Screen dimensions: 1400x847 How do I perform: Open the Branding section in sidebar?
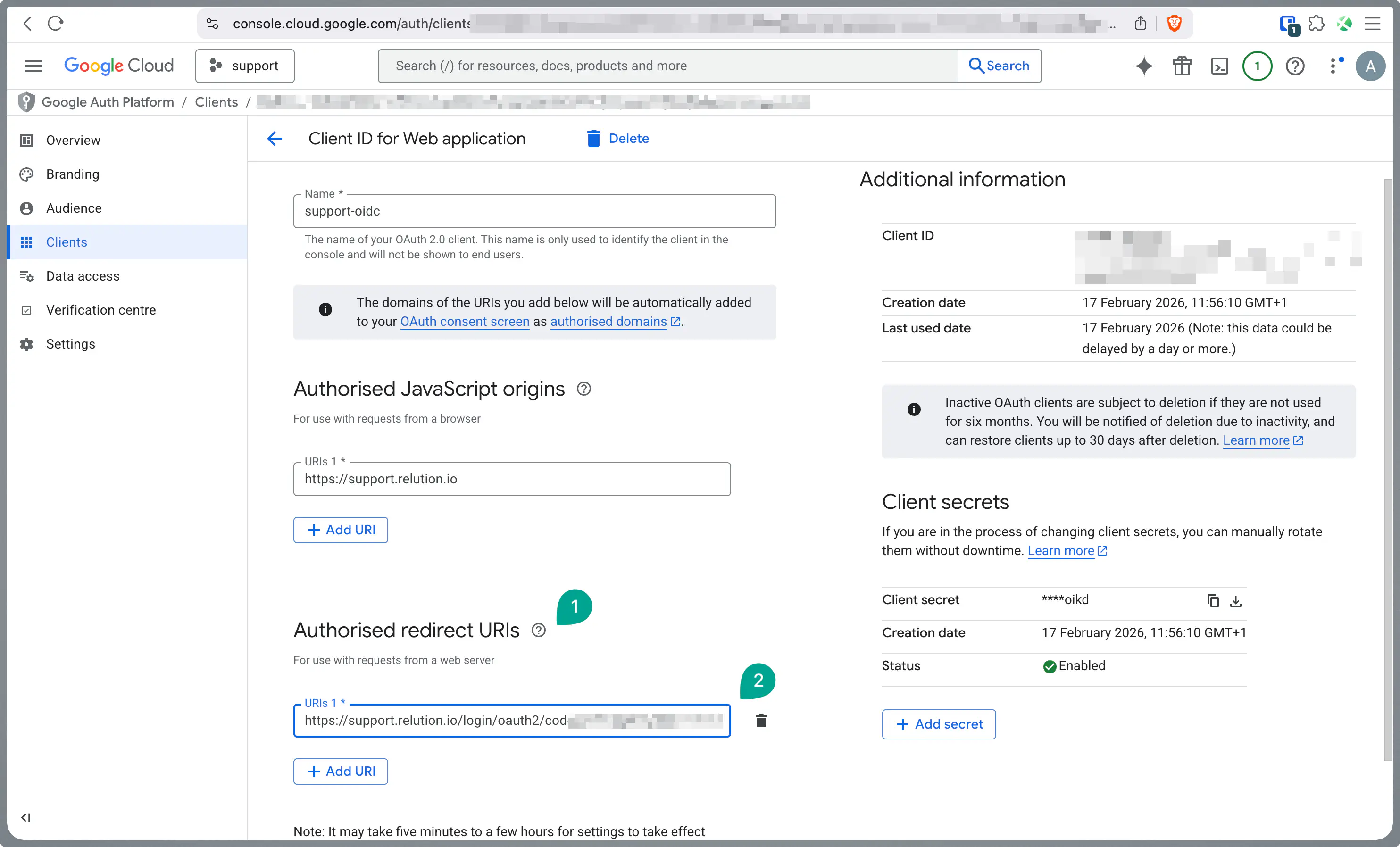[x=72, y=174]
